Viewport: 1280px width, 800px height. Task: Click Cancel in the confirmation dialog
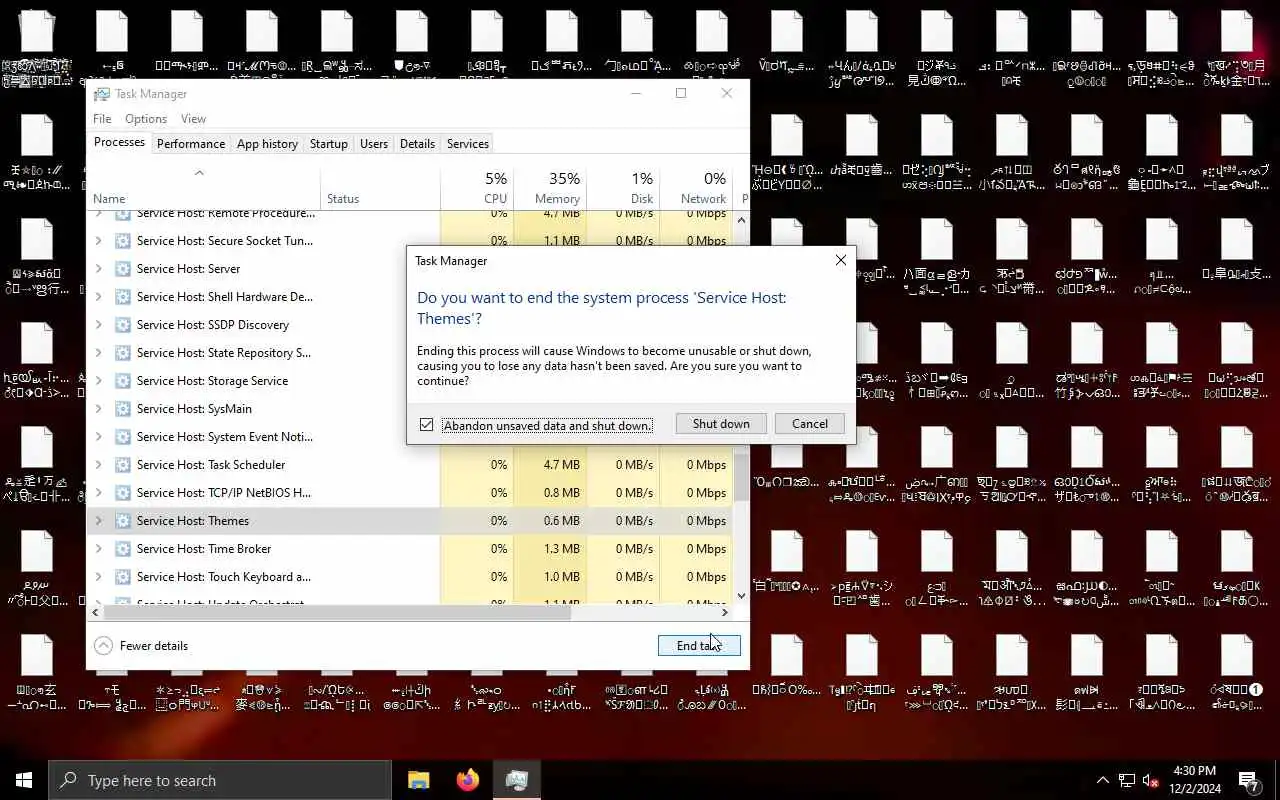tap(810, 424)
